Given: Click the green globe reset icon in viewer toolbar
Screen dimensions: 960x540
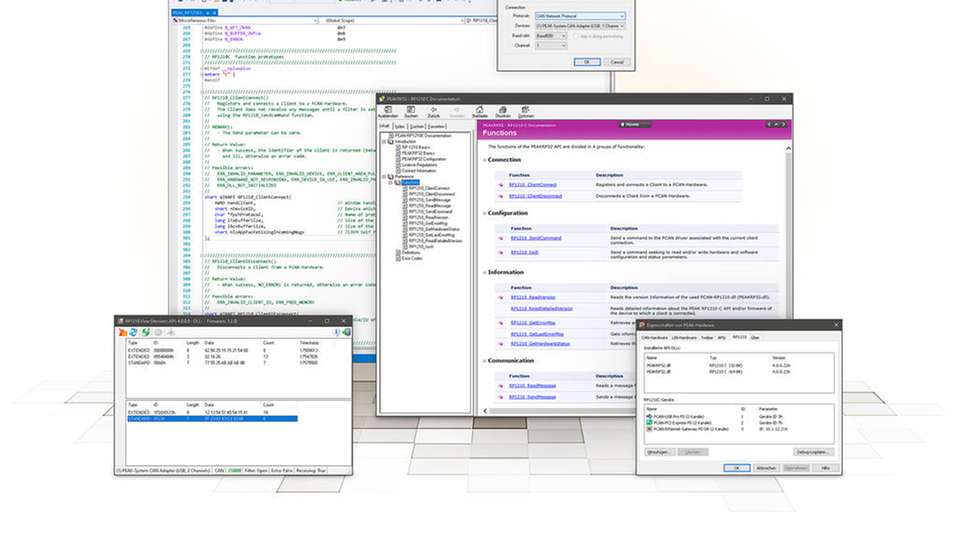Looking at the screenshot, I should [x=146, y=332].
